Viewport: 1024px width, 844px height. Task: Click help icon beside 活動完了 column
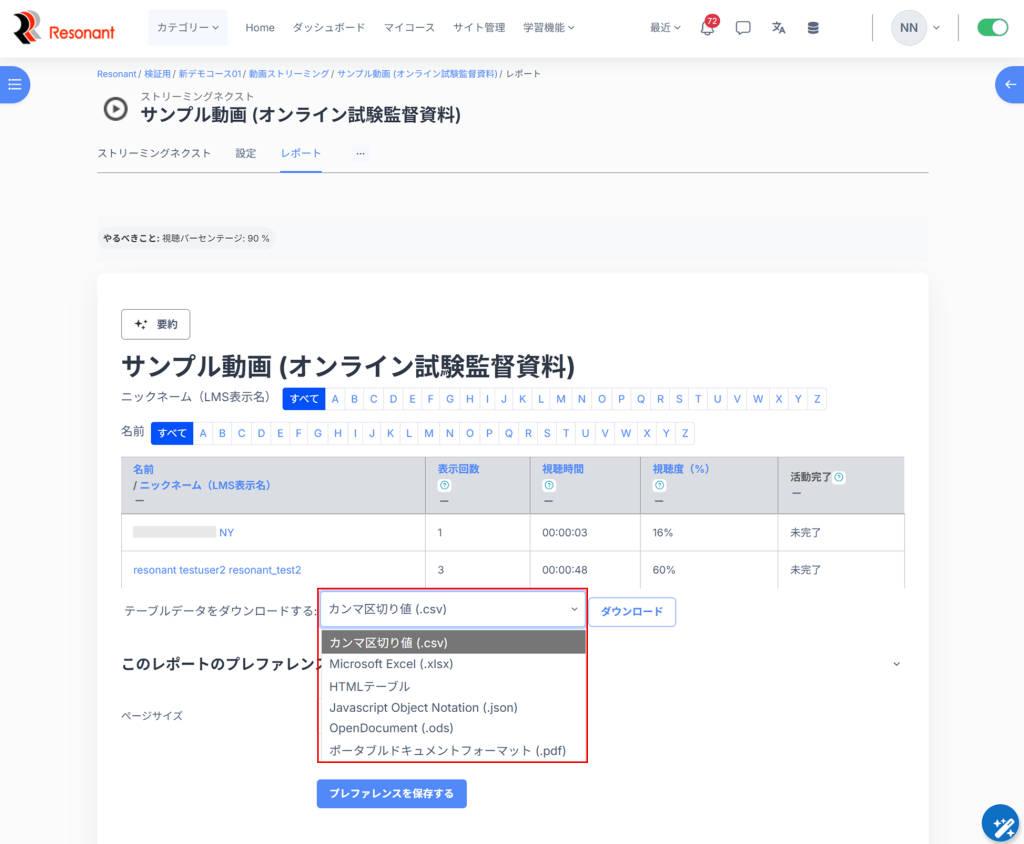point(839,477)
